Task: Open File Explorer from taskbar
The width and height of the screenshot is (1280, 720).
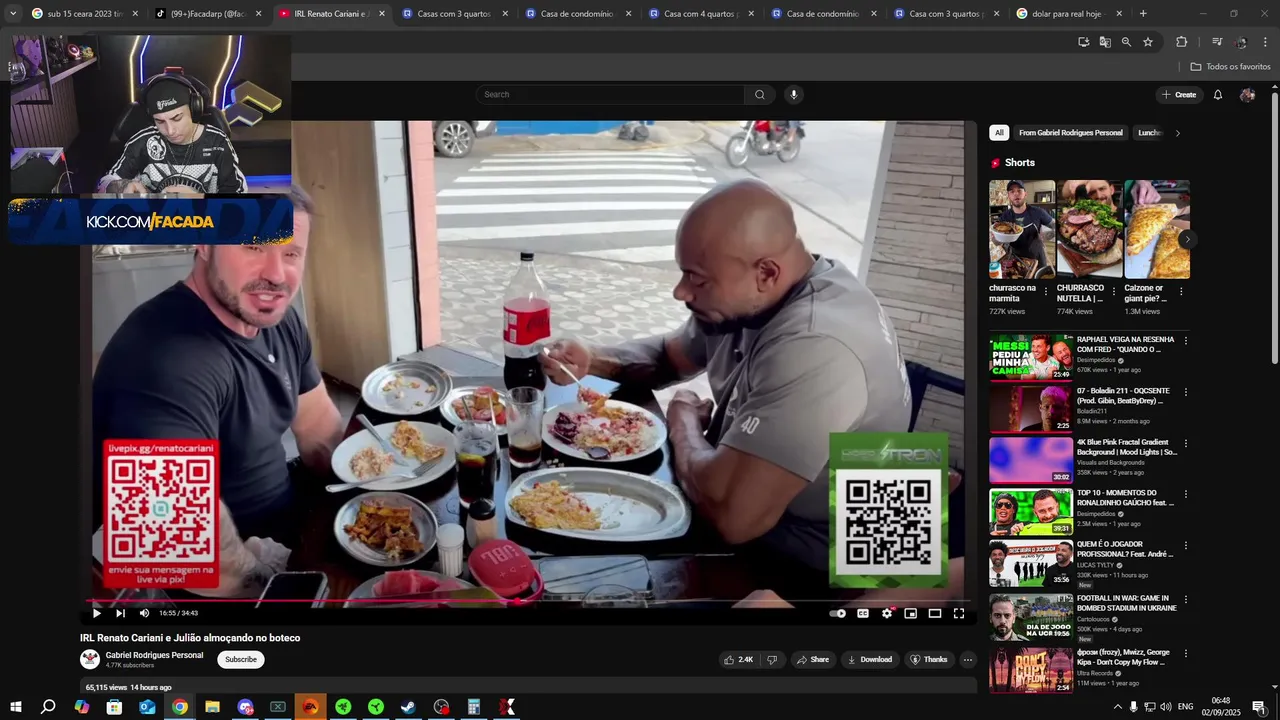Action: pyautogui.click(x=212, y=707)
